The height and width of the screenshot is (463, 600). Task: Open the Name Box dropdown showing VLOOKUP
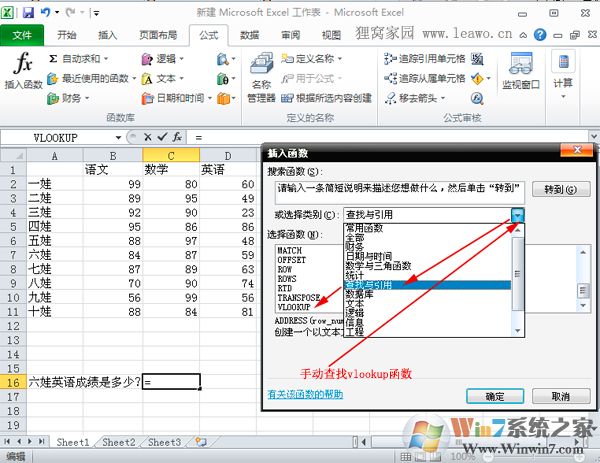click(x=118, y=137)
